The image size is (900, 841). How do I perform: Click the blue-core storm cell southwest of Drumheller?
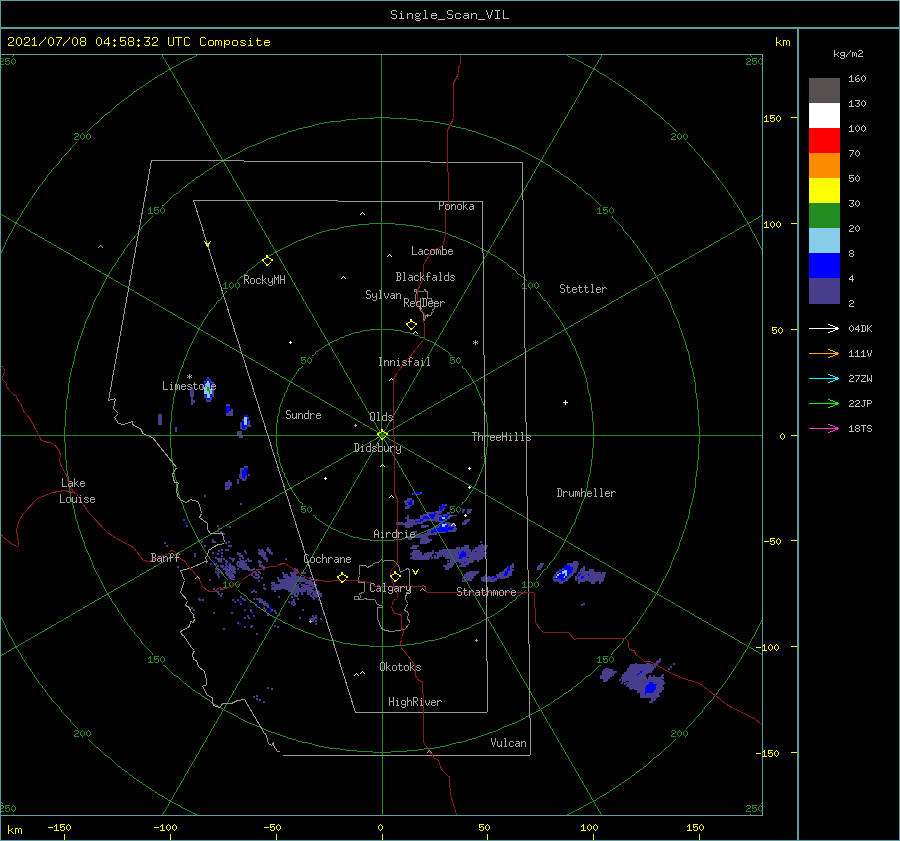564,572
